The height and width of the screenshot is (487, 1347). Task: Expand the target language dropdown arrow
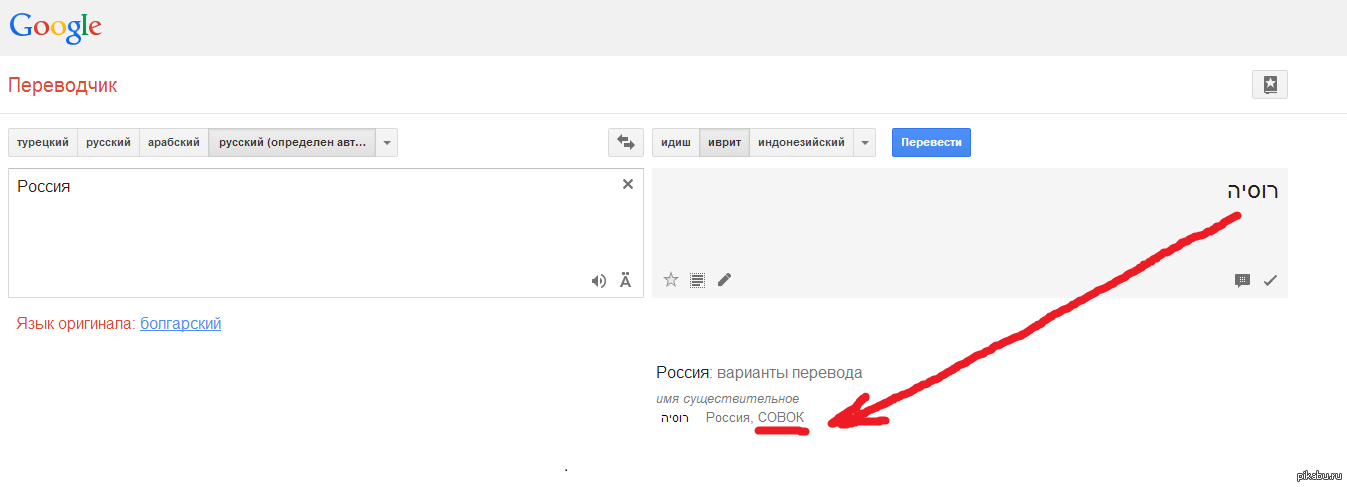click(865, 143)
